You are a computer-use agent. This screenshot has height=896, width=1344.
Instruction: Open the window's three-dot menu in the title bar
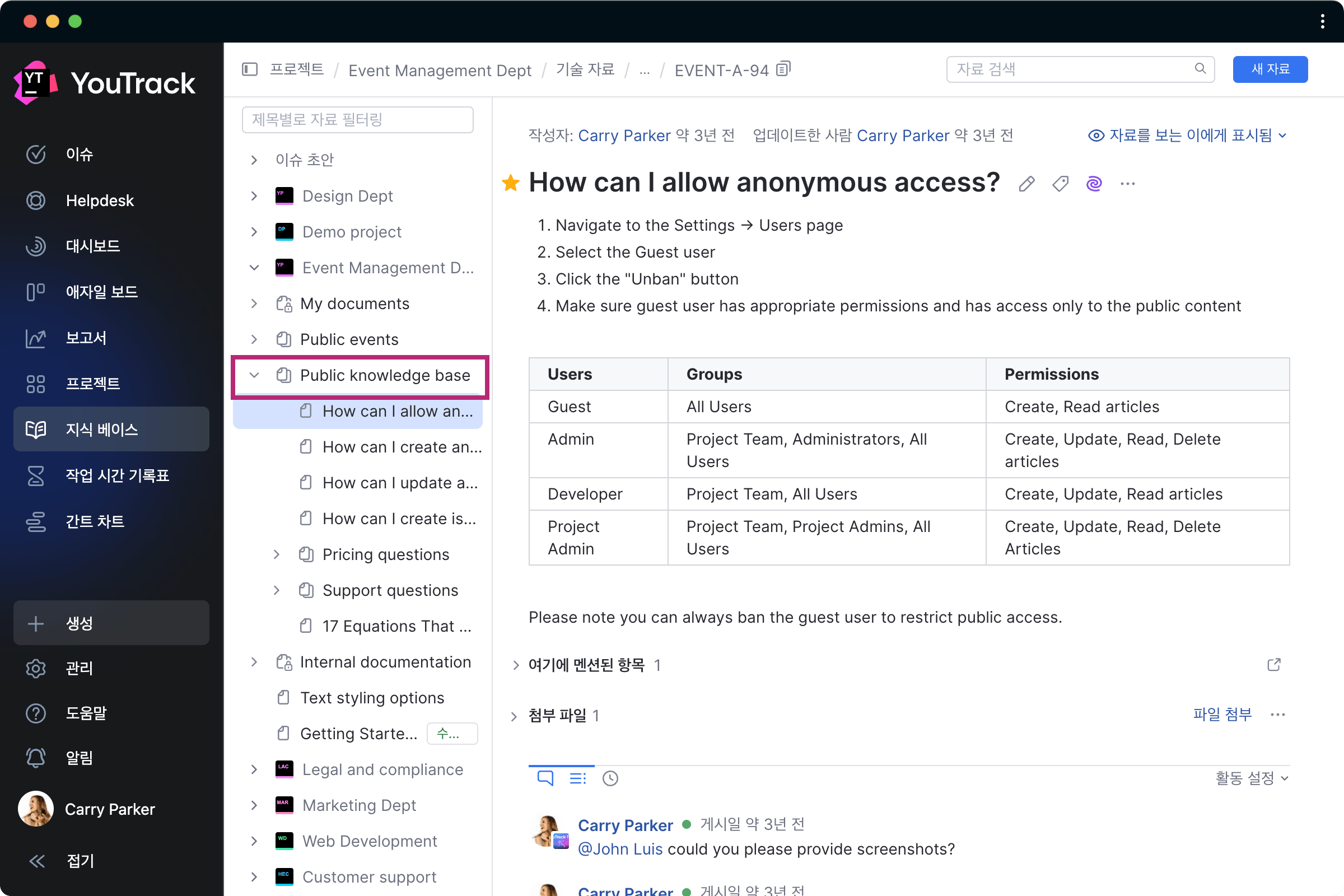(1322, 22)
